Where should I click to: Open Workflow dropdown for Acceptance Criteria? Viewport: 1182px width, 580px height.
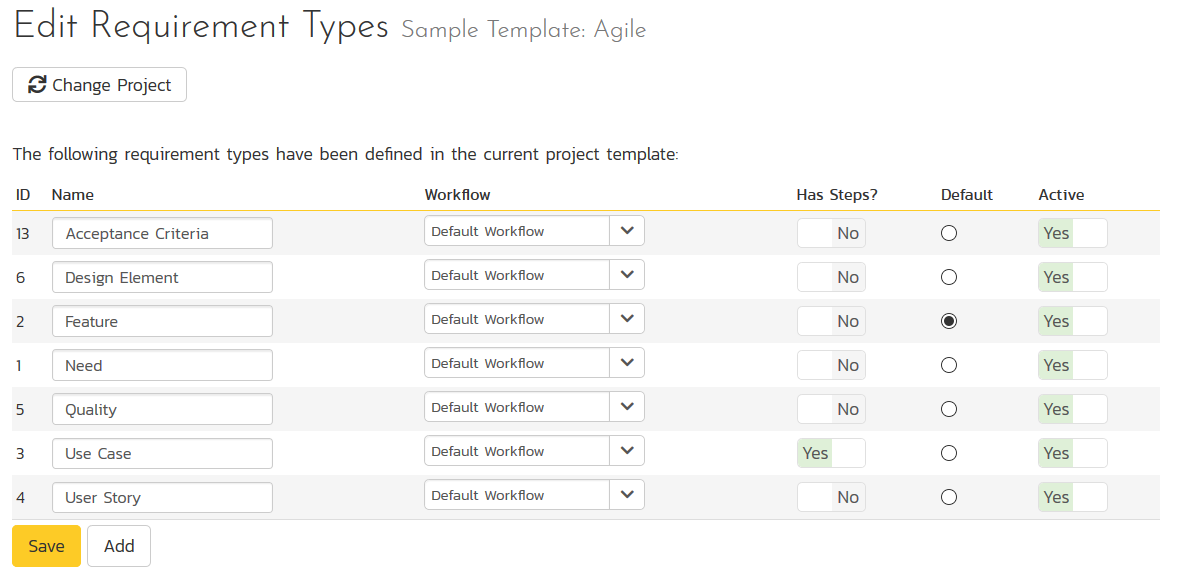point(534,231)
